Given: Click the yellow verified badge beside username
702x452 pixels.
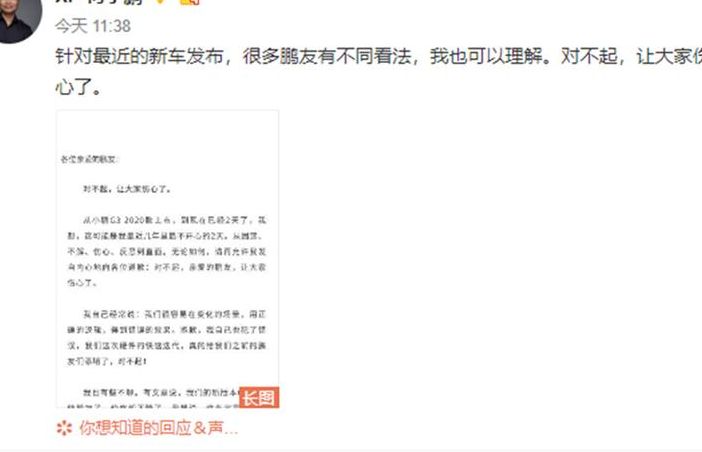Looking at the screenshot, I should point(160,2).
